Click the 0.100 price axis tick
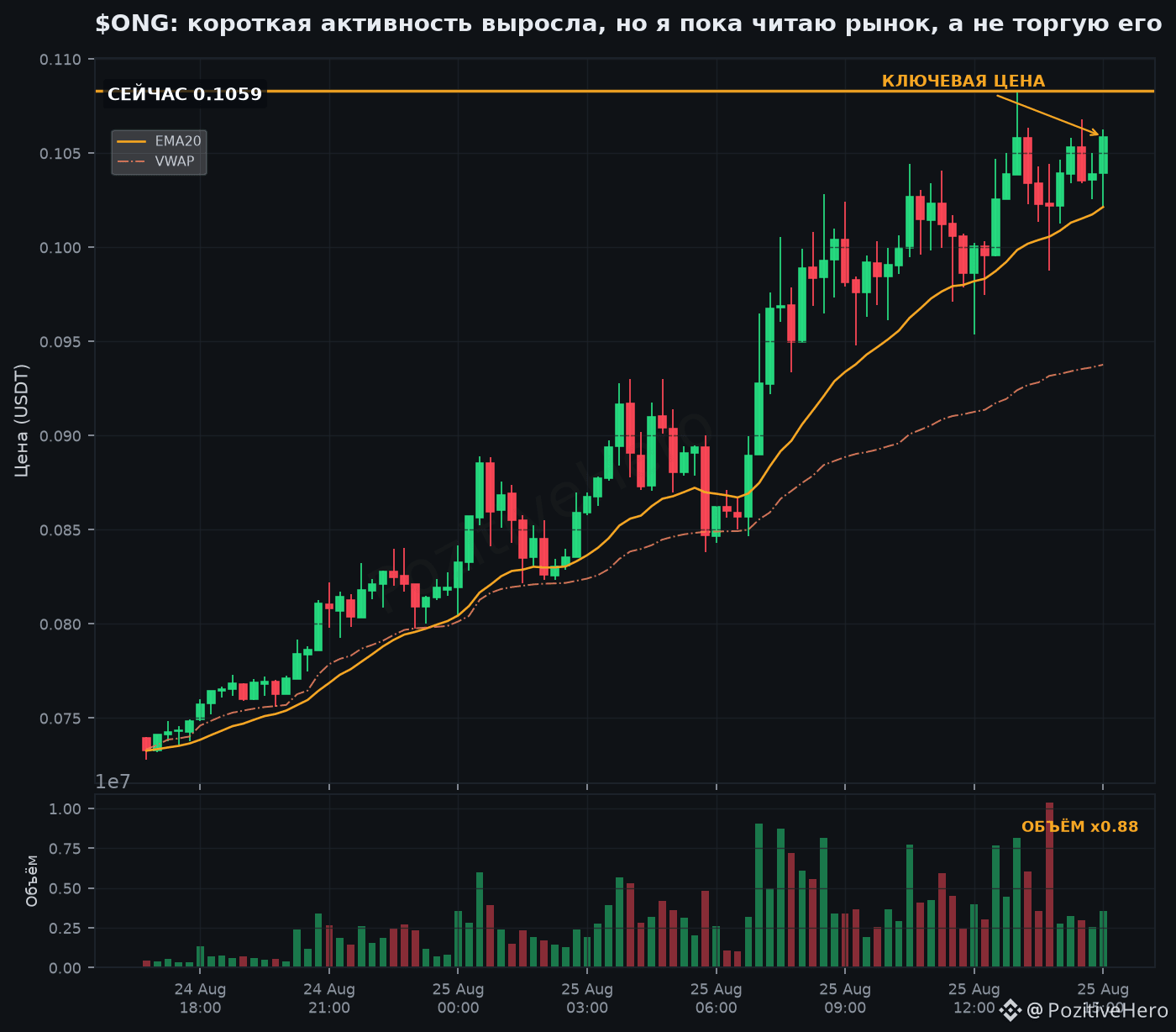This screenshot has height=1032, width=1176. click(60, 248)
